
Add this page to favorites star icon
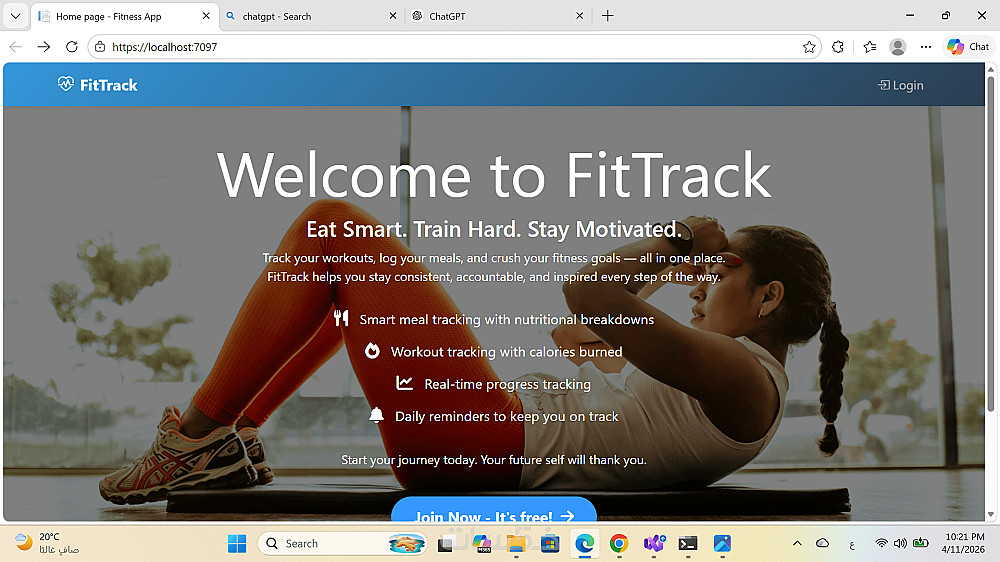(x=809, y=47)
